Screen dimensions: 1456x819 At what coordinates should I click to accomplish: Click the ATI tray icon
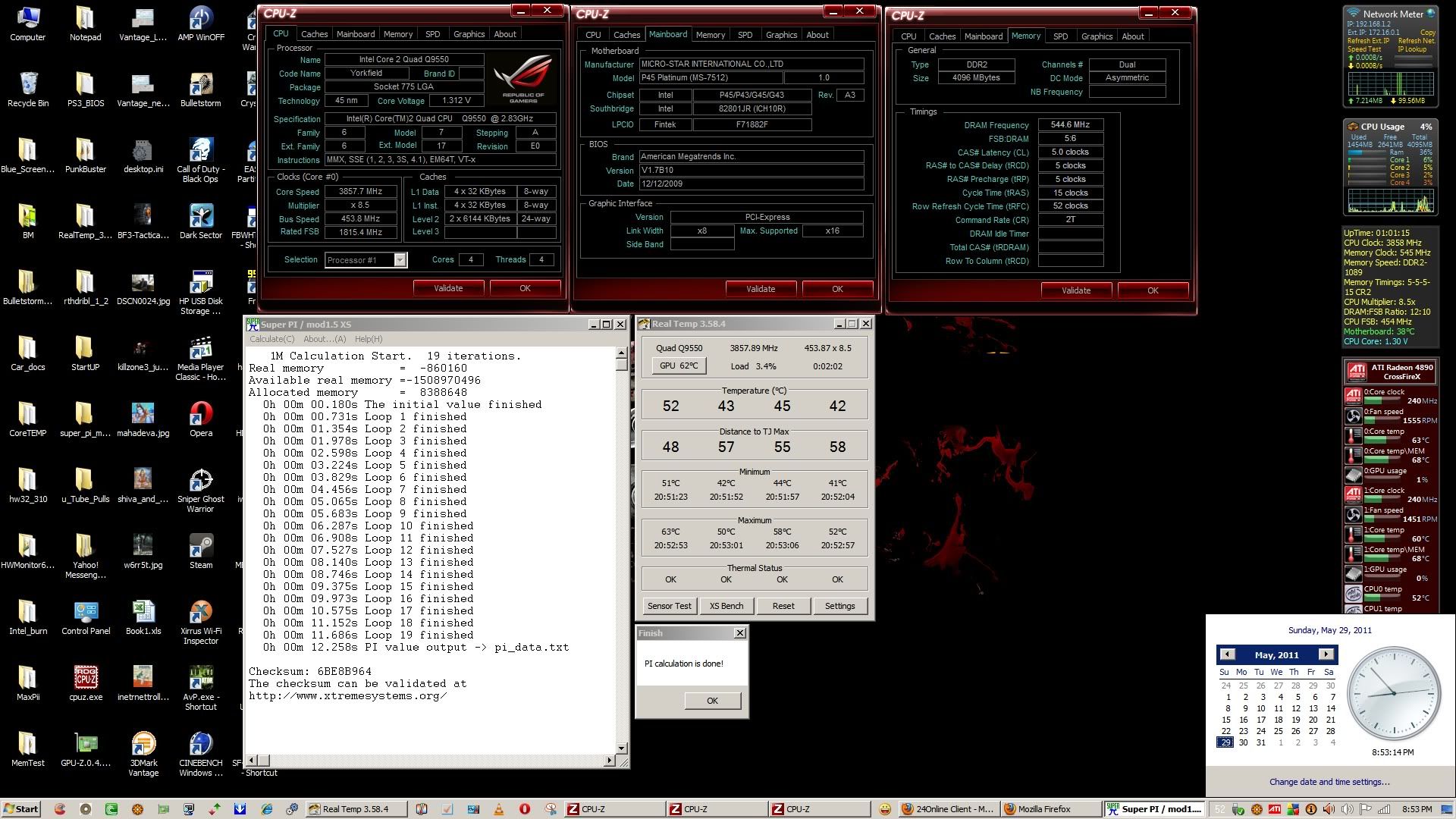pos(1275,809)
